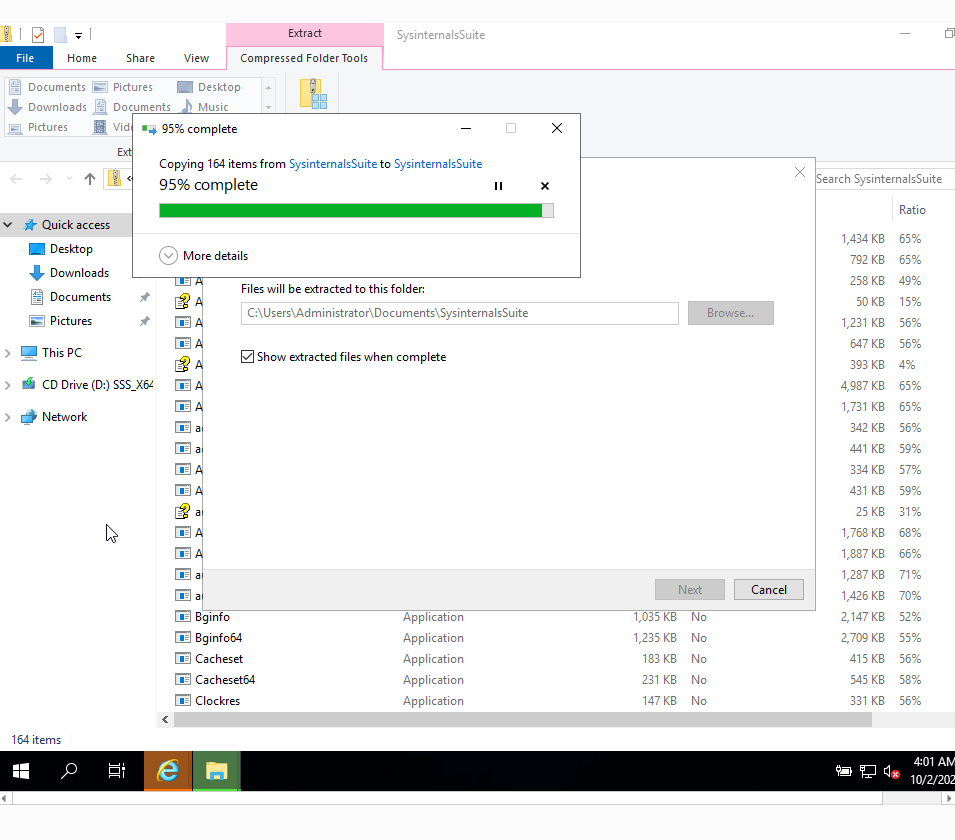Screen dimensions: 955x840
Task: Click the Browse button
Action: point(730,313)
